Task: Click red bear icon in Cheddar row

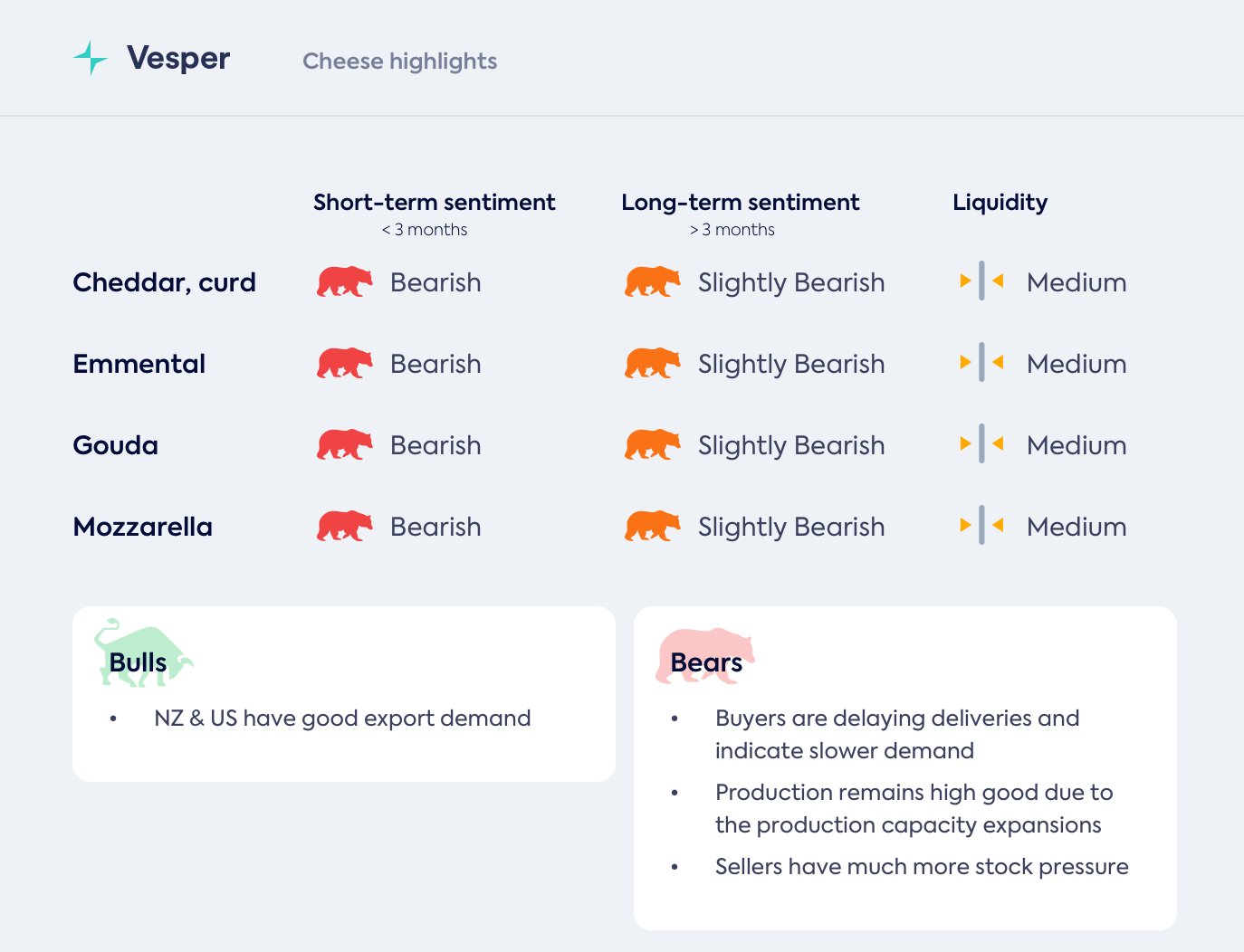Action: click(344, 282)
